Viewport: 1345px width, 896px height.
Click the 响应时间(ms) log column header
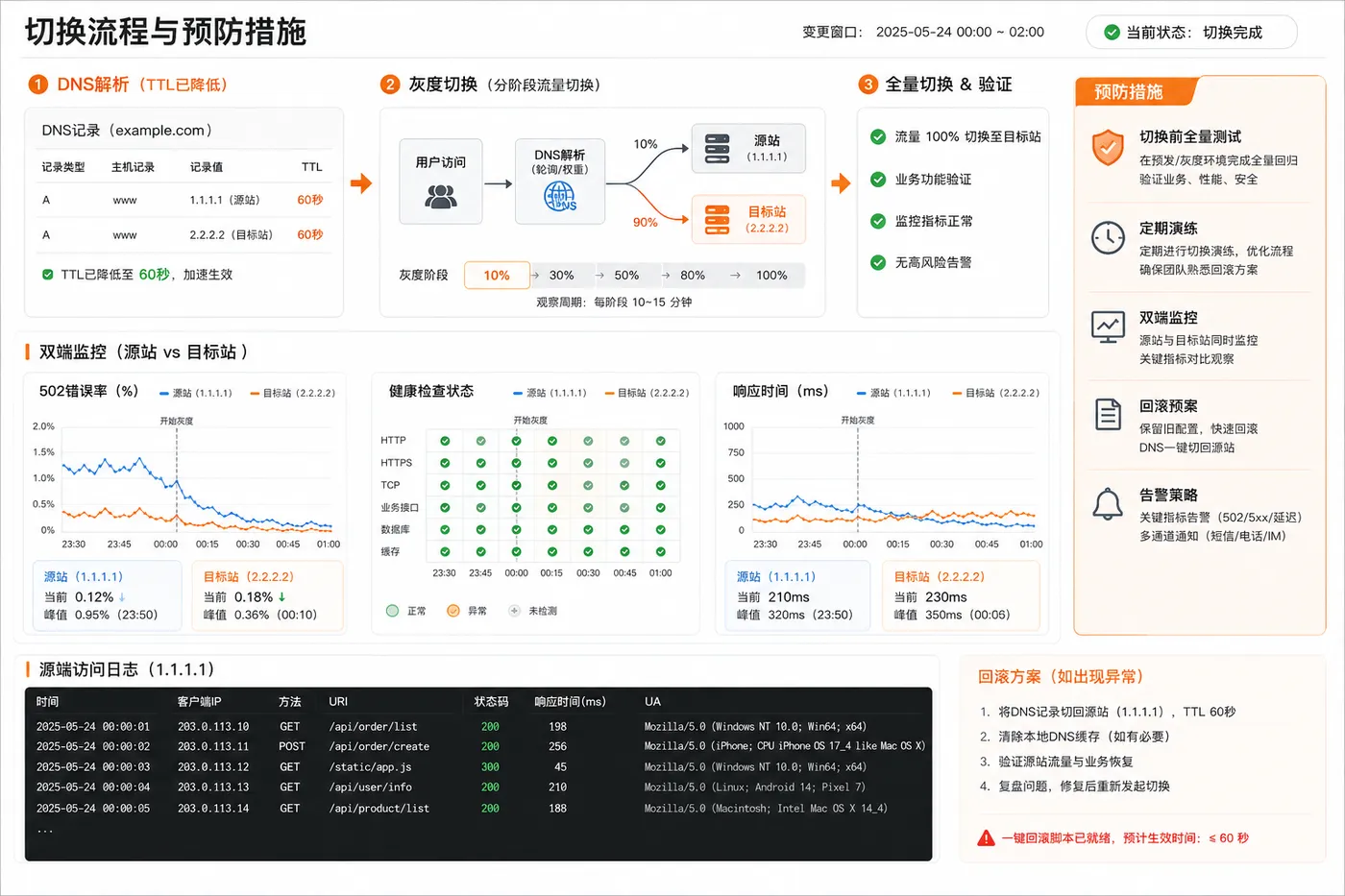(x=570, y=702)
